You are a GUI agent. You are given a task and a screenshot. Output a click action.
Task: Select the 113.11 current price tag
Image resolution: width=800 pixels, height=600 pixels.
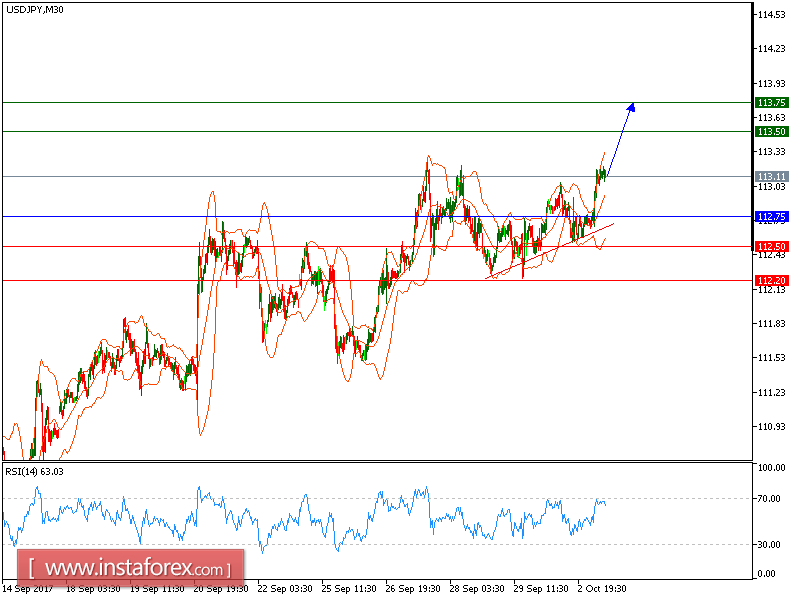pyautogui.click(x=770, y=176)
